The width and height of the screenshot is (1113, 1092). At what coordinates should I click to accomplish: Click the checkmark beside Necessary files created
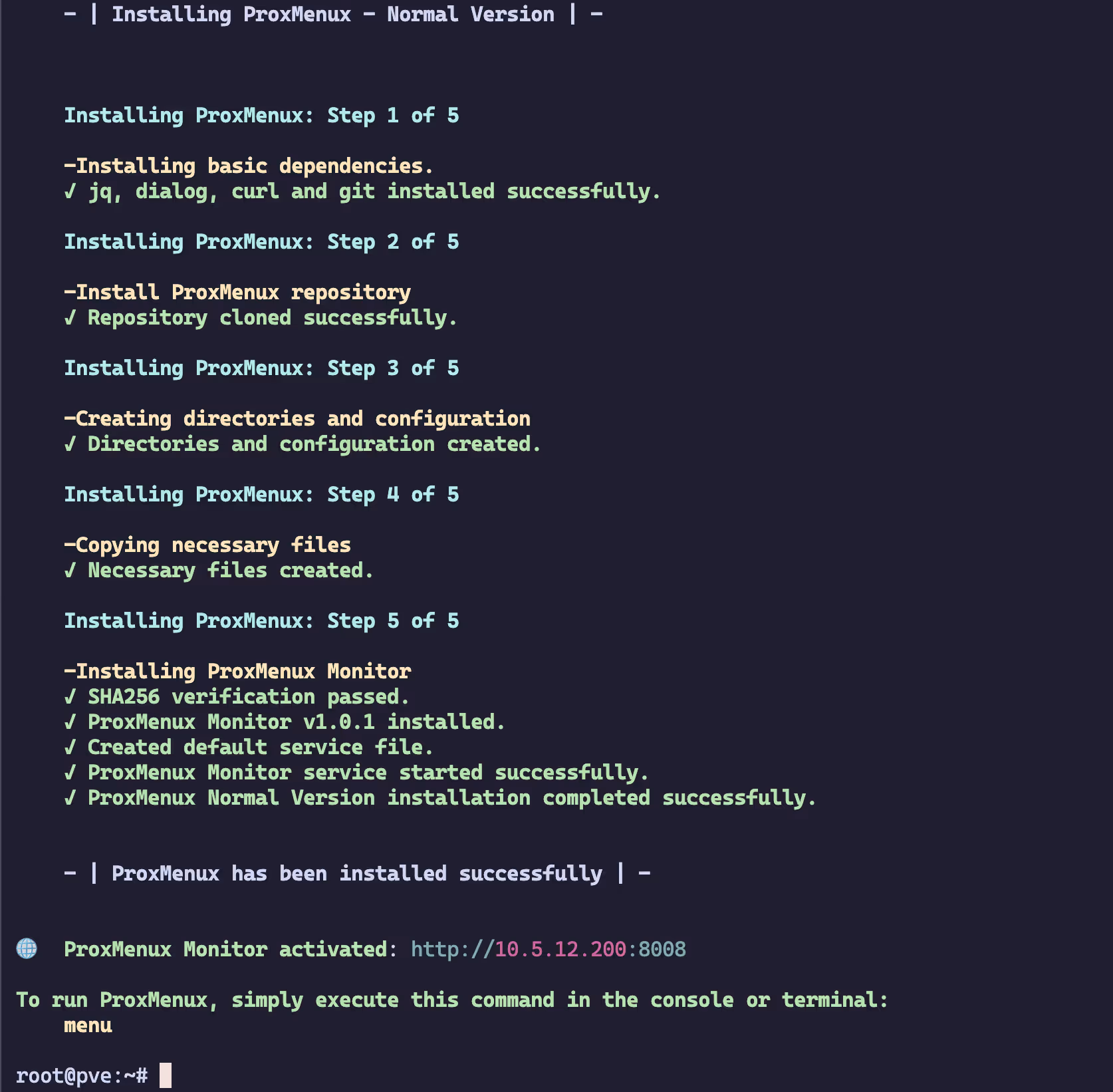pyautogui.click(x=70, y=571)
